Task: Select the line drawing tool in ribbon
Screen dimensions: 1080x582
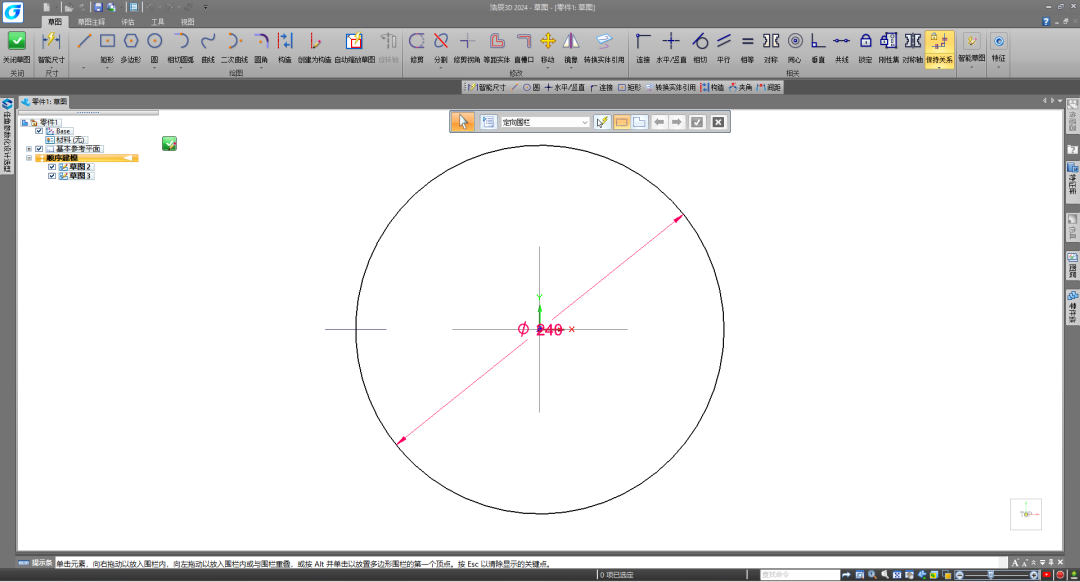Action: click(x=83, y=41)
